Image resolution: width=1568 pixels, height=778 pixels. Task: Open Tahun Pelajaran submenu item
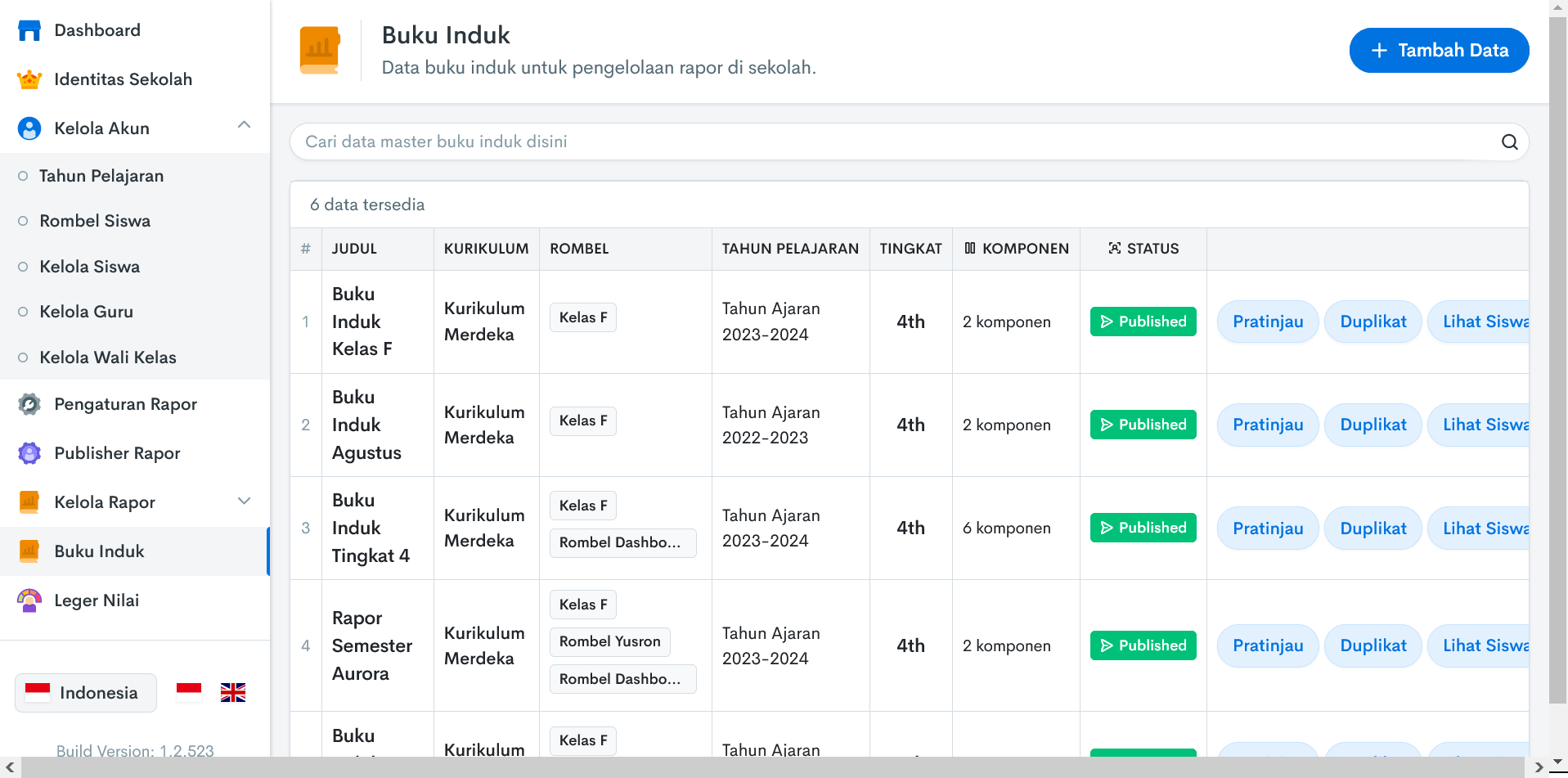click(x=101, y=176)
